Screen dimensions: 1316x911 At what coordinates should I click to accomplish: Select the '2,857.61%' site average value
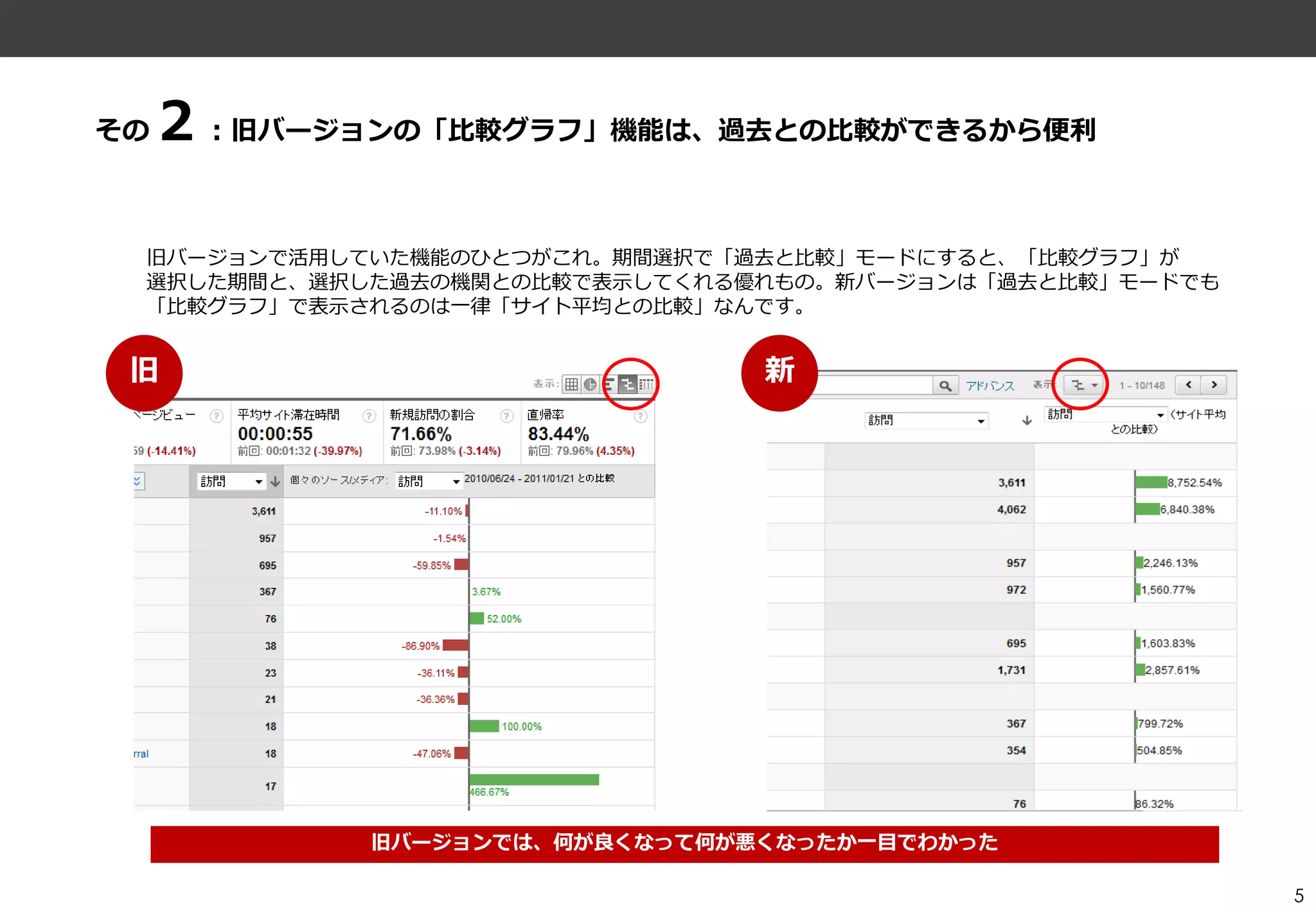[x=1172, y=670]
